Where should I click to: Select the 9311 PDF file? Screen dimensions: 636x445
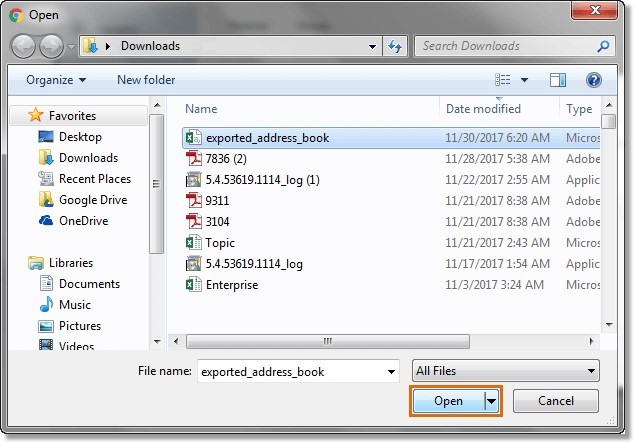pos(391,201)
